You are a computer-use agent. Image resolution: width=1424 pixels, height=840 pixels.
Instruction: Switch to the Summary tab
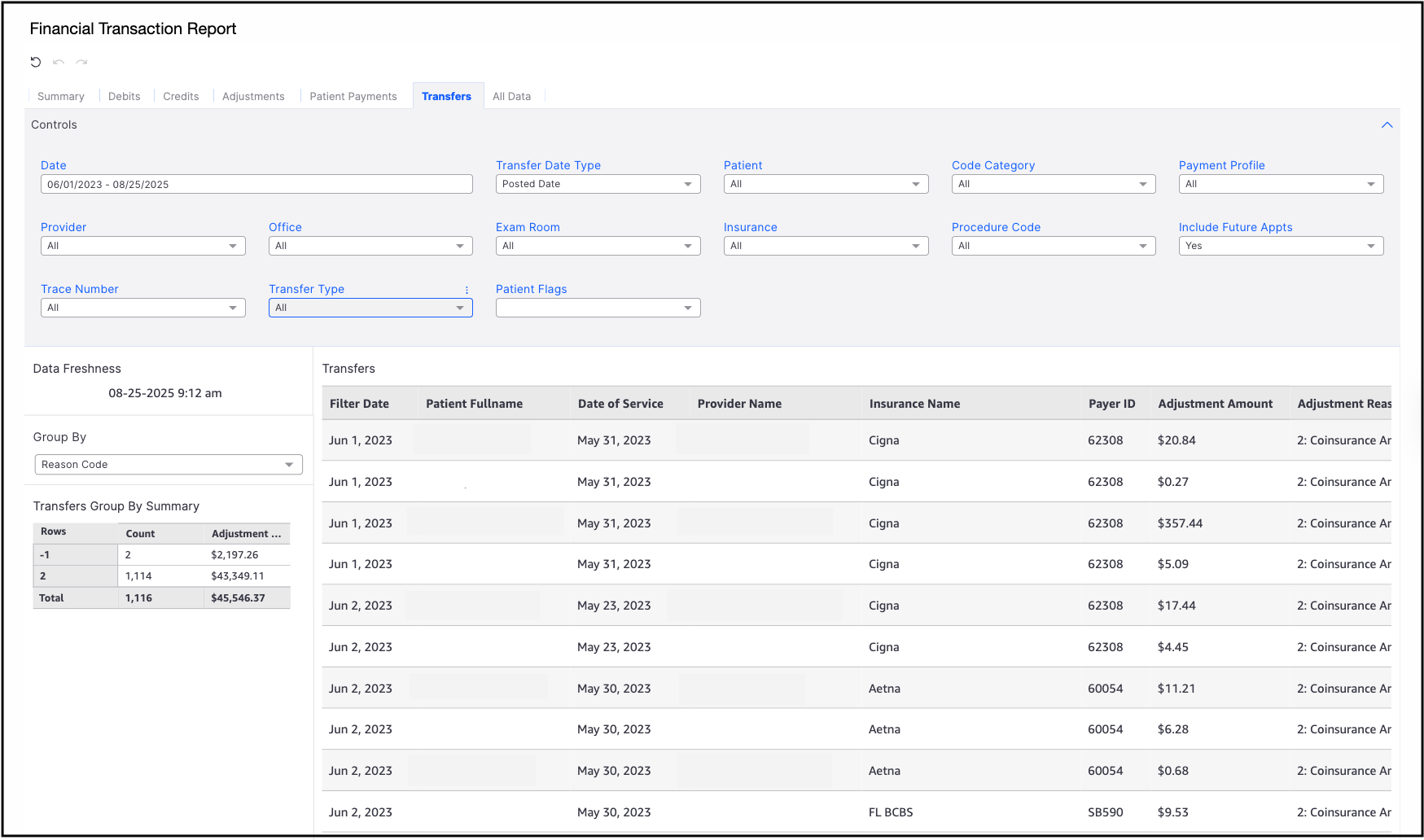[60, 96]
